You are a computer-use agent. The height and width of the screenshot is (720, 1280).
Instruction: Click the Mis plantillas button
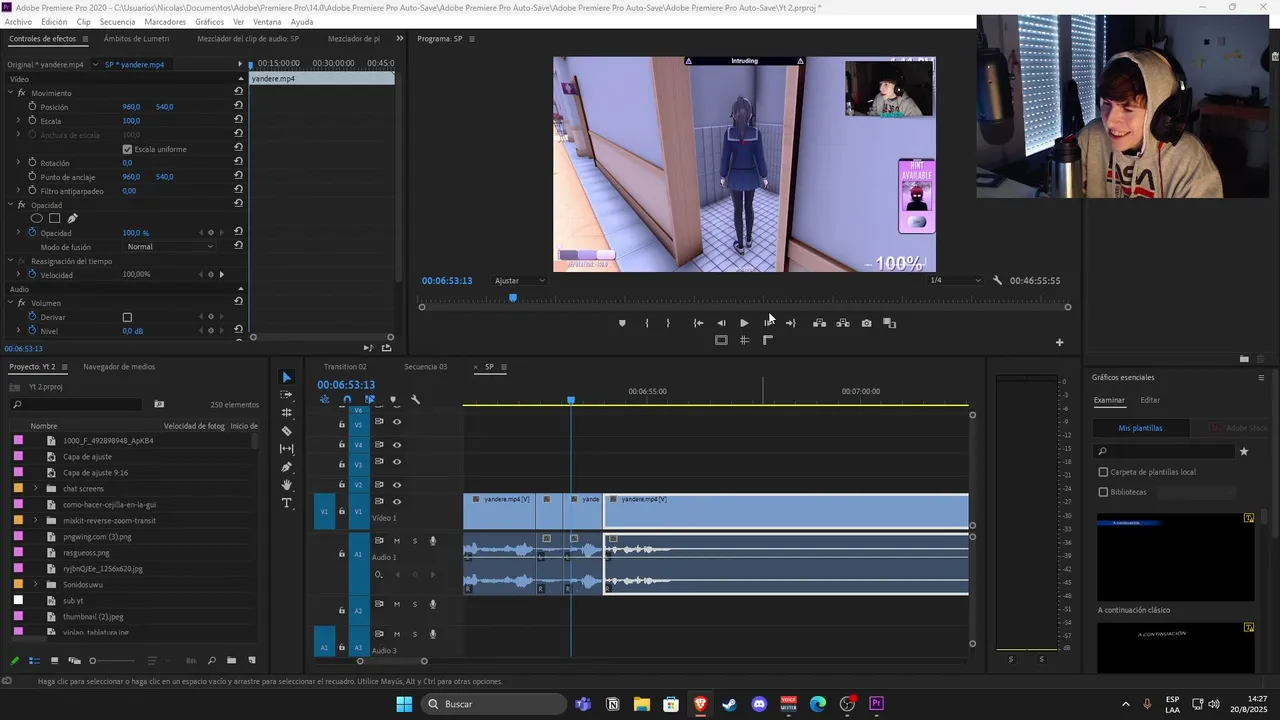(1140, 428)
